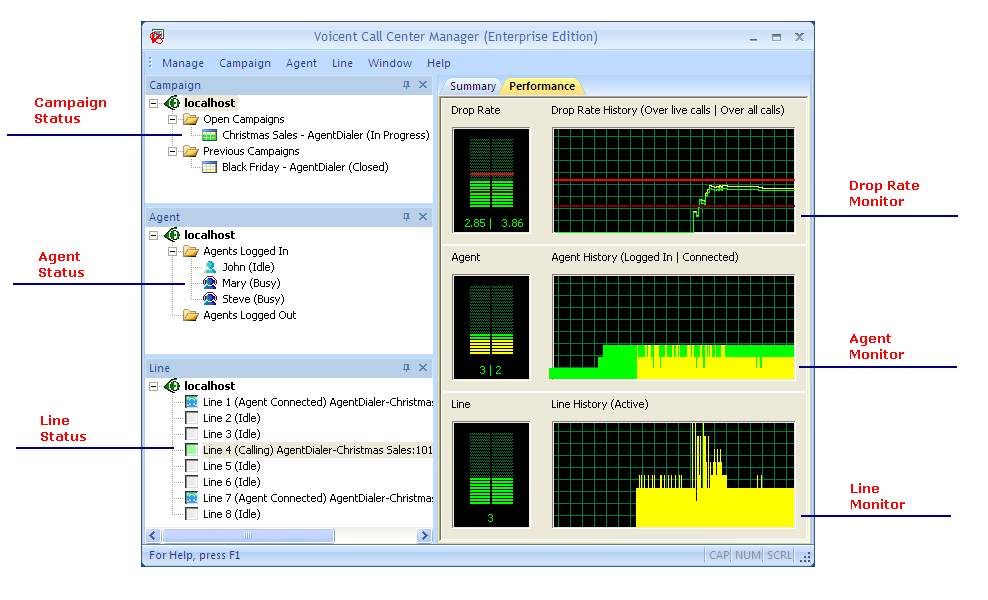Toggle the Line 4 (Calling) status box

pos(191,450)
